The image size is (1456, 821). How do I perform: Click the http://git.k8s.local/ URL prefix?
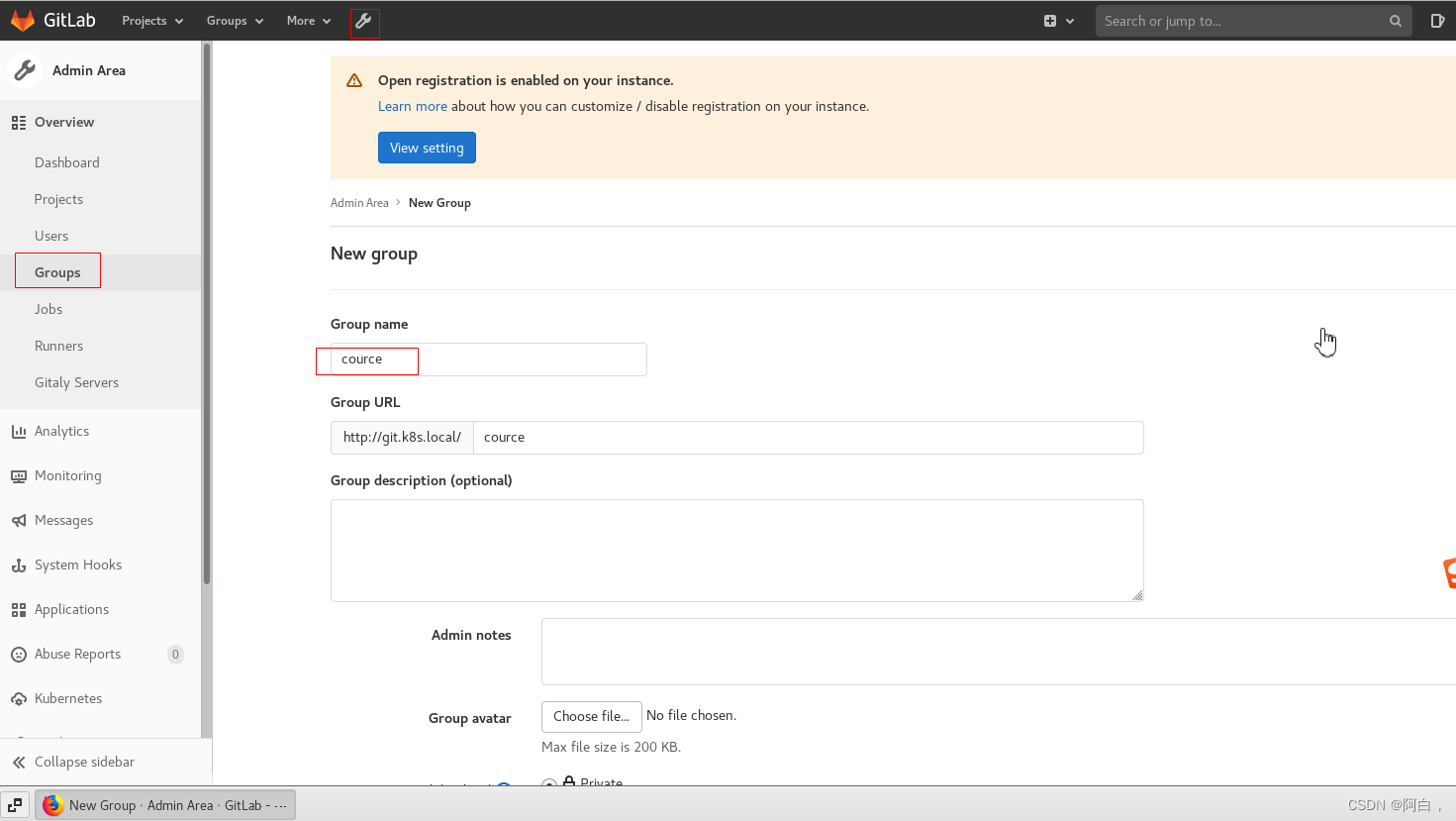click(402, 438)
